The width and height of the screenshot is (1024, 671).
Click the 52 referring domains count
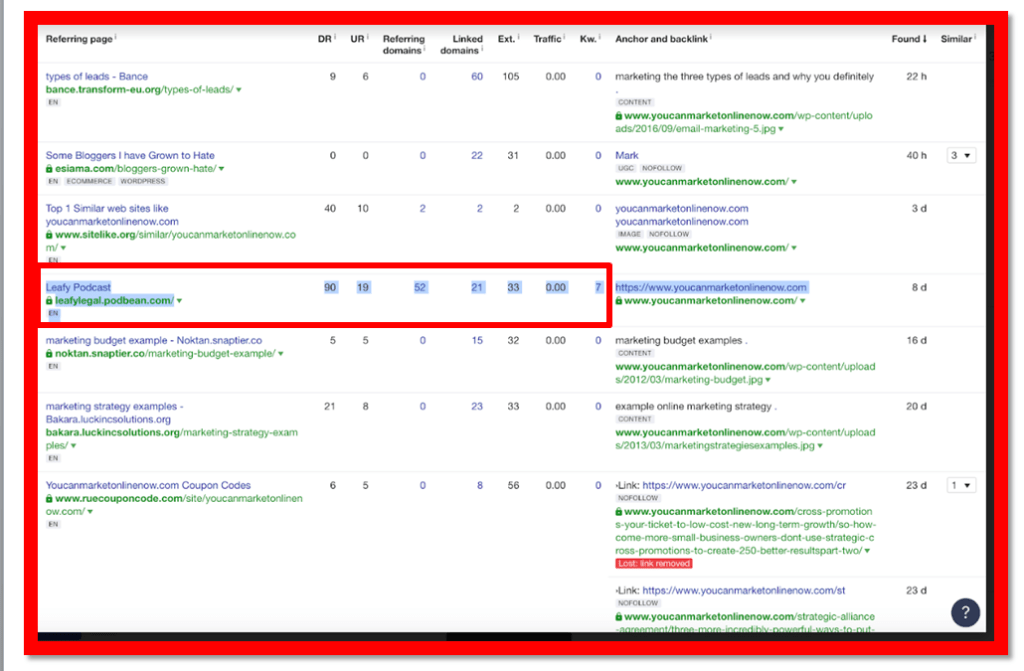[420, 287]
